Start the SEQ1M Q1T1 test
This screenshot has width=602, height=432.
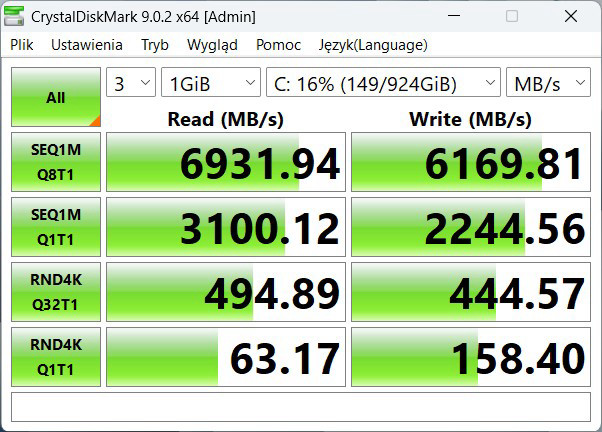coord(55,227)
